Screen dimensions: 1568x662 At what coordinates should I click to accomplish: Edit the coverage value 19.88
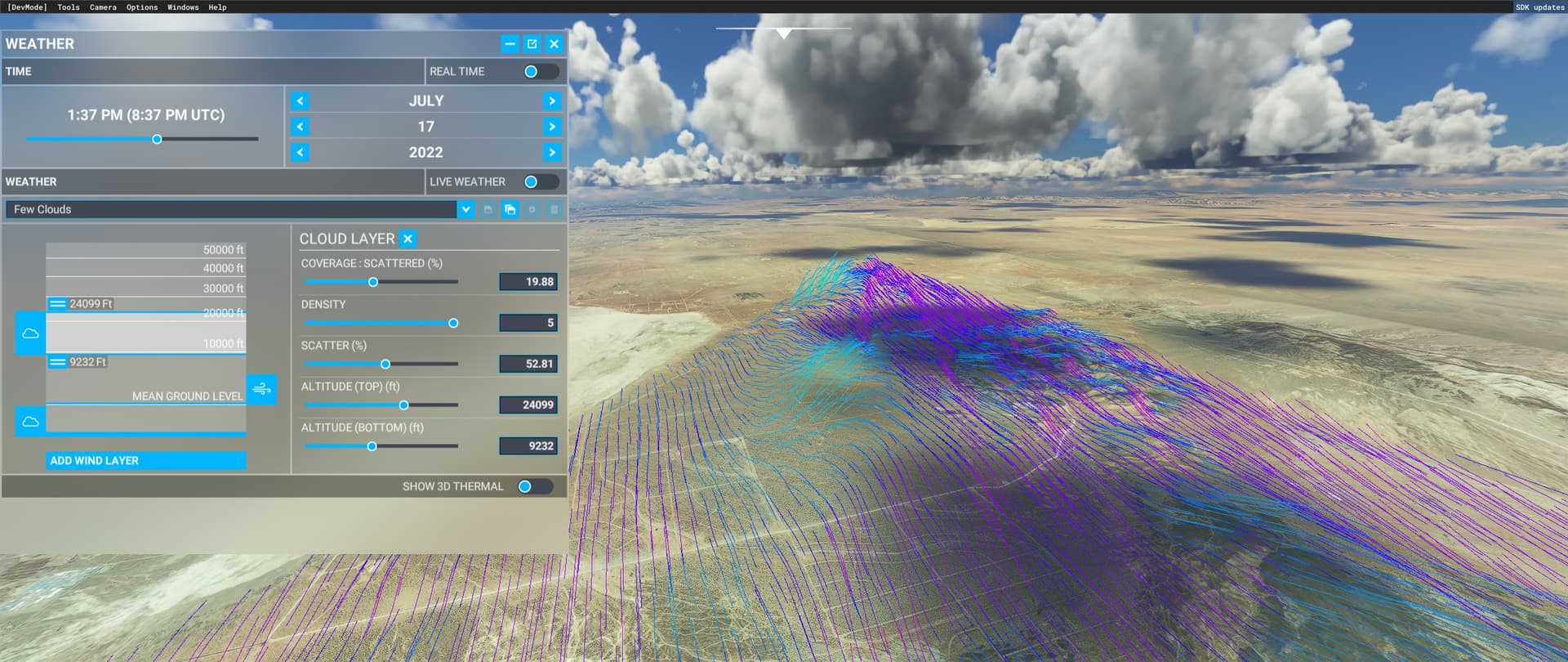point(528,282)
